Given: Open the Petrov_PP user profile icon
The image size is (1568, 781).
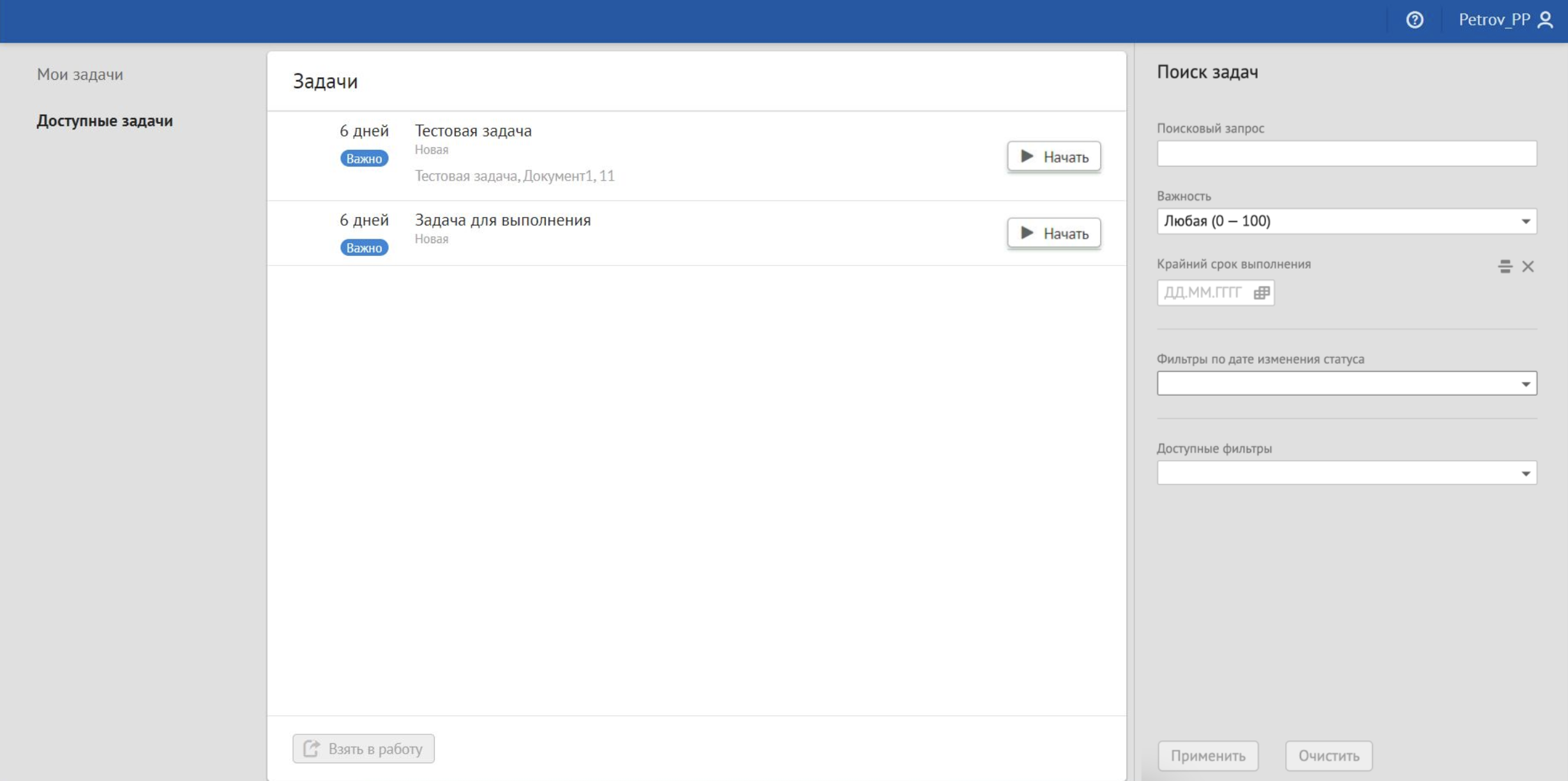Looking at the screenshot, I should [x=1545, y=20].
